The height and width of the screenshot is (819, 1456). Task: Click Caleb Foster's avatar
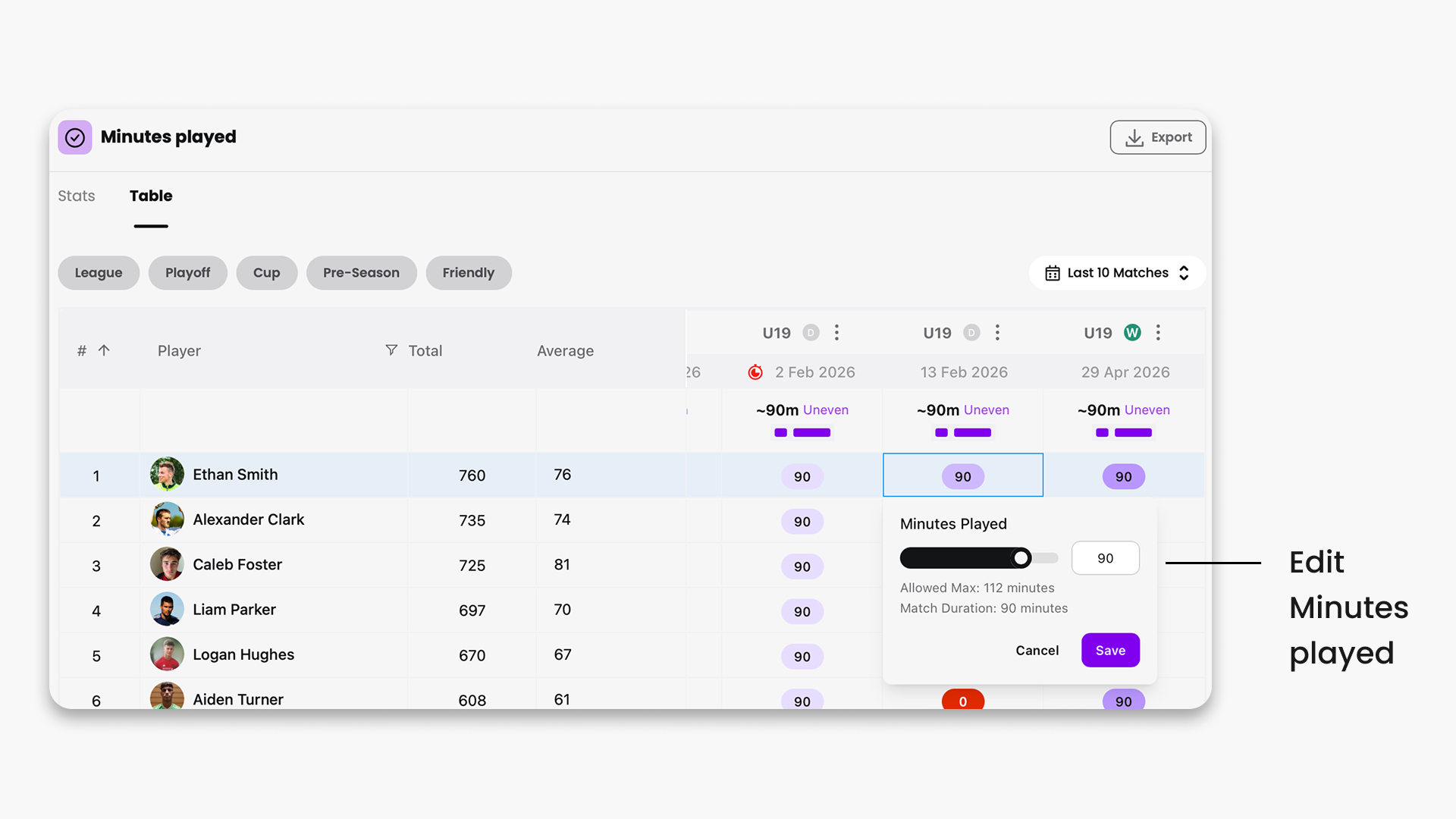[x=167, y=564]
